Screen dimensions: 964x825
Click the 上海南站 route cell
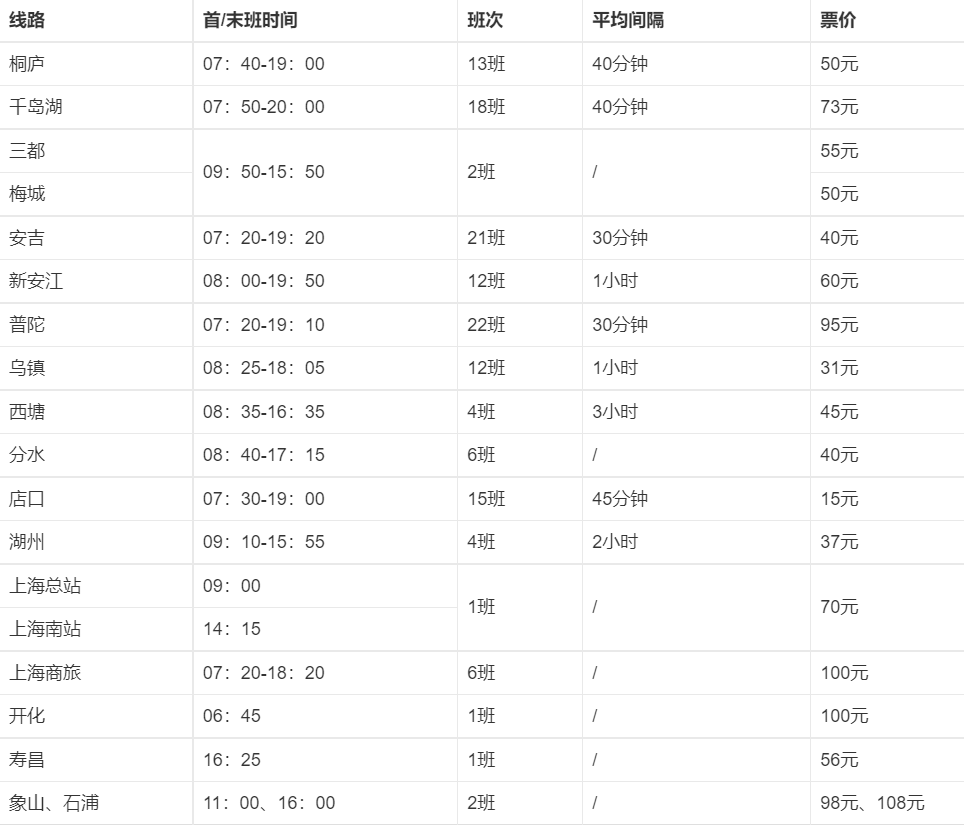tap(45, 629)
